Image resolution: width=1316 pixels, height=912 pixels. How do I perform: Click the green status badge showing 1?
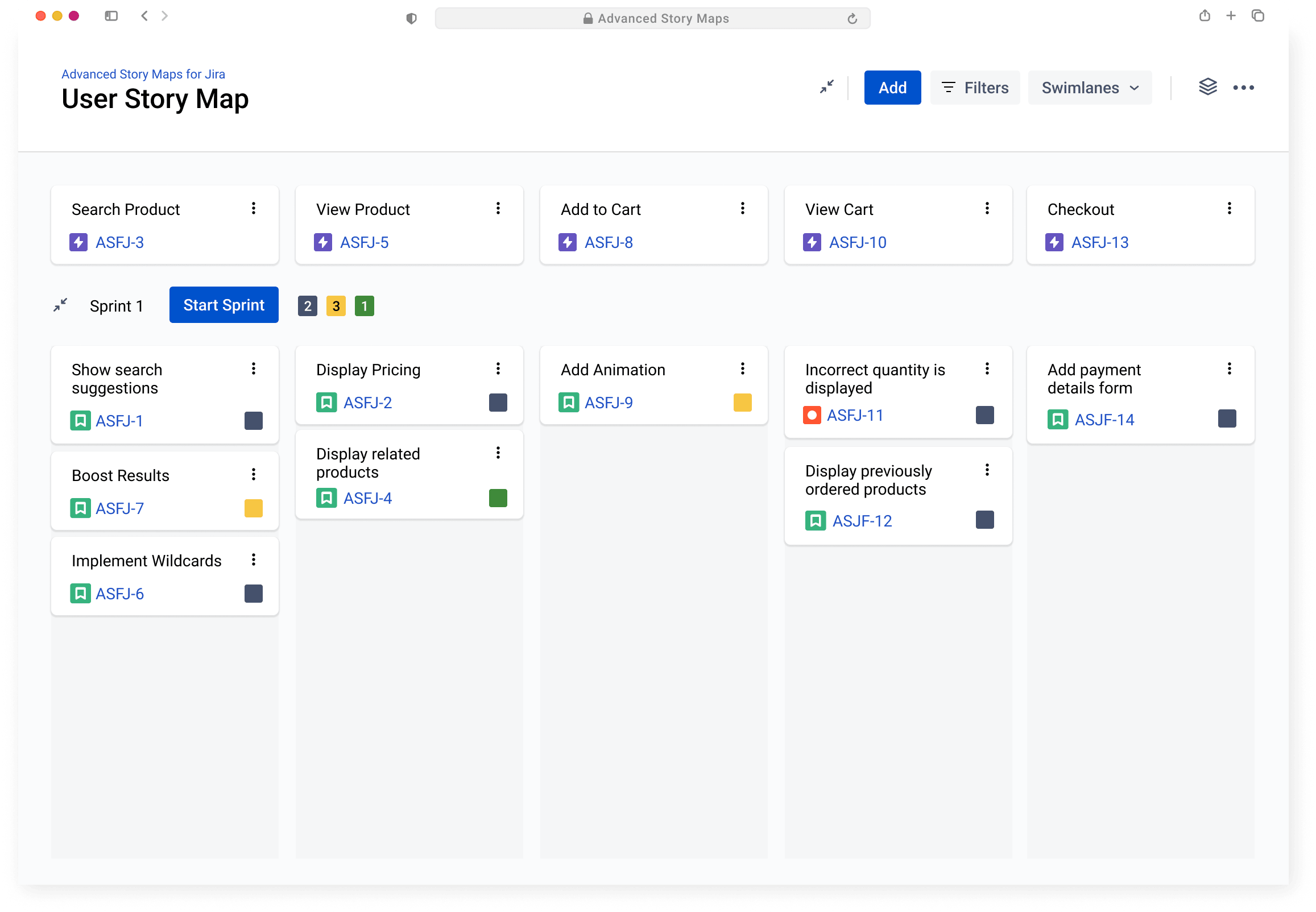point(364,306)
